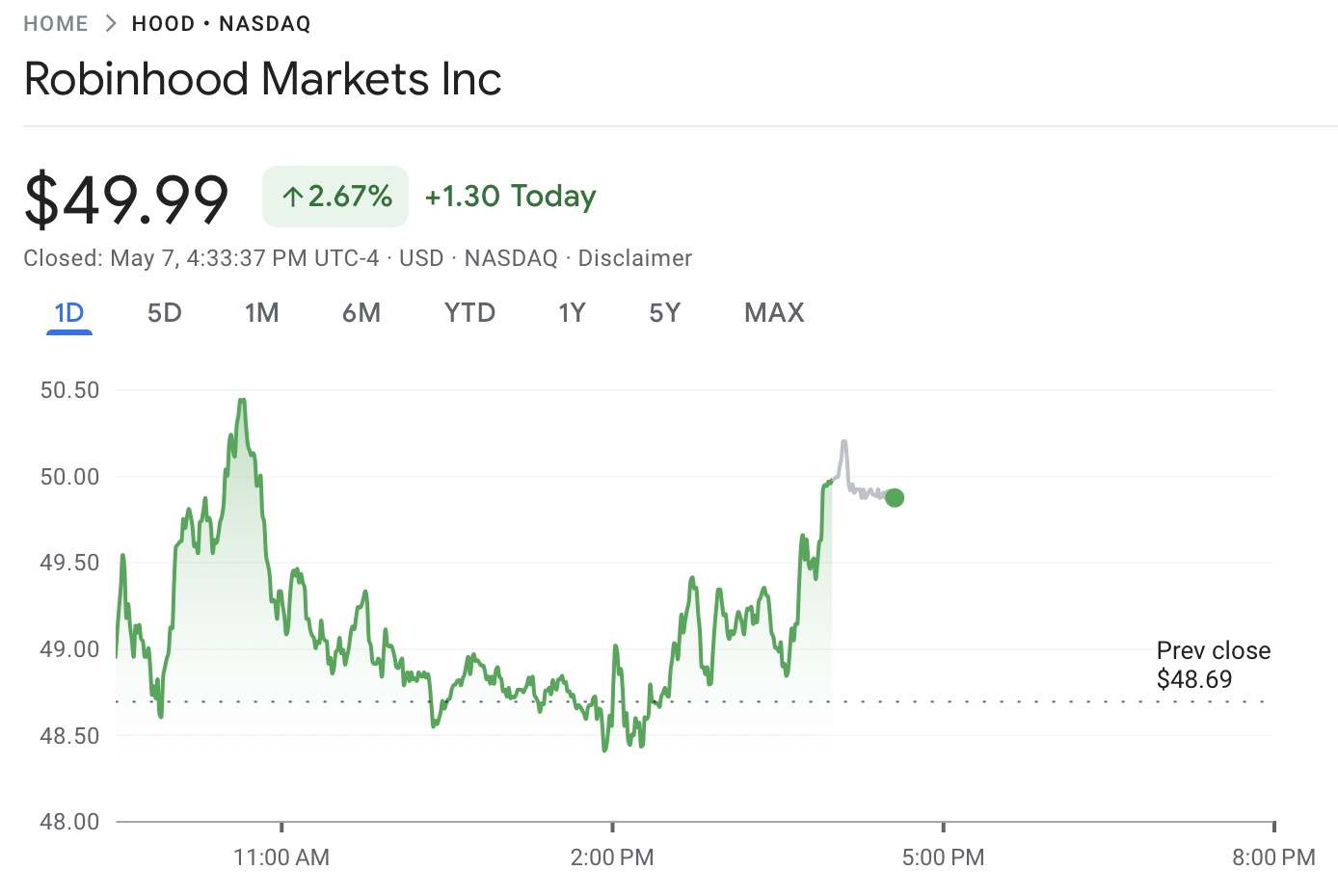Viewport: 1338px width, 896px height.
Task: Switch to the 5Y range tab
Action: tap(664, 313)
